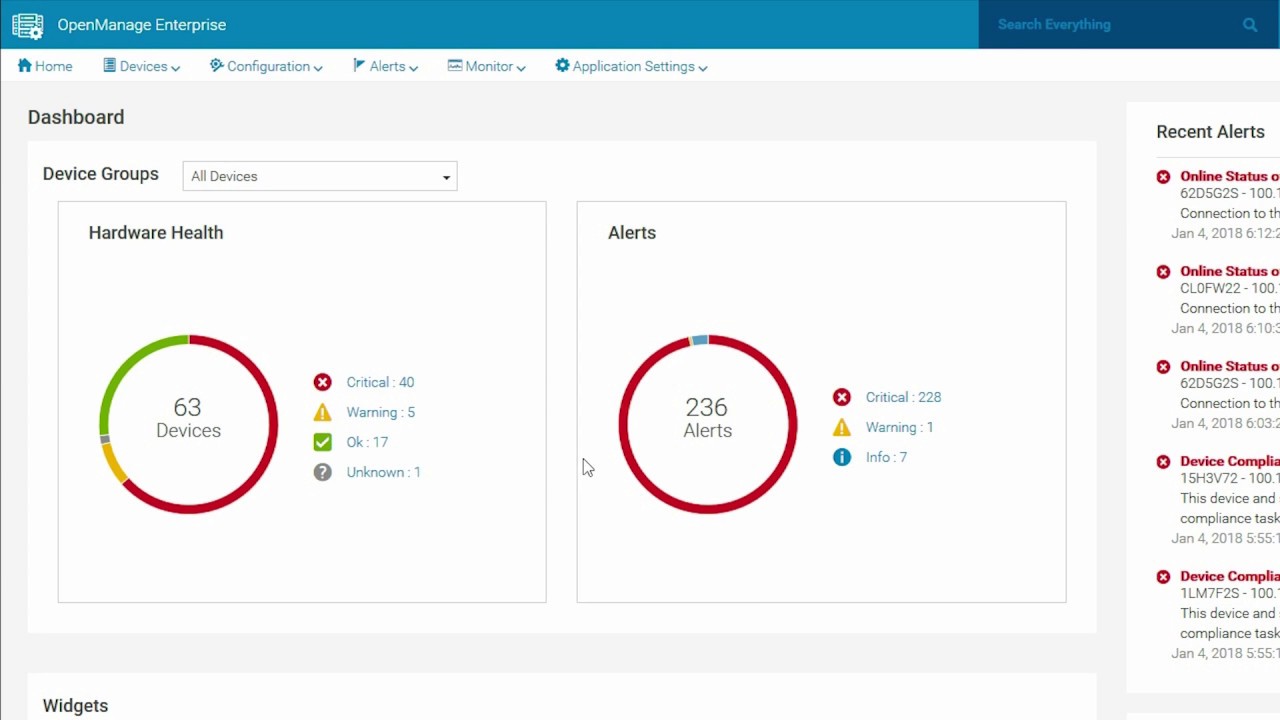Click the Devices menu list icon
Image resolution: width=1280 pixels, height=720 pixels.
pos(110,66)
